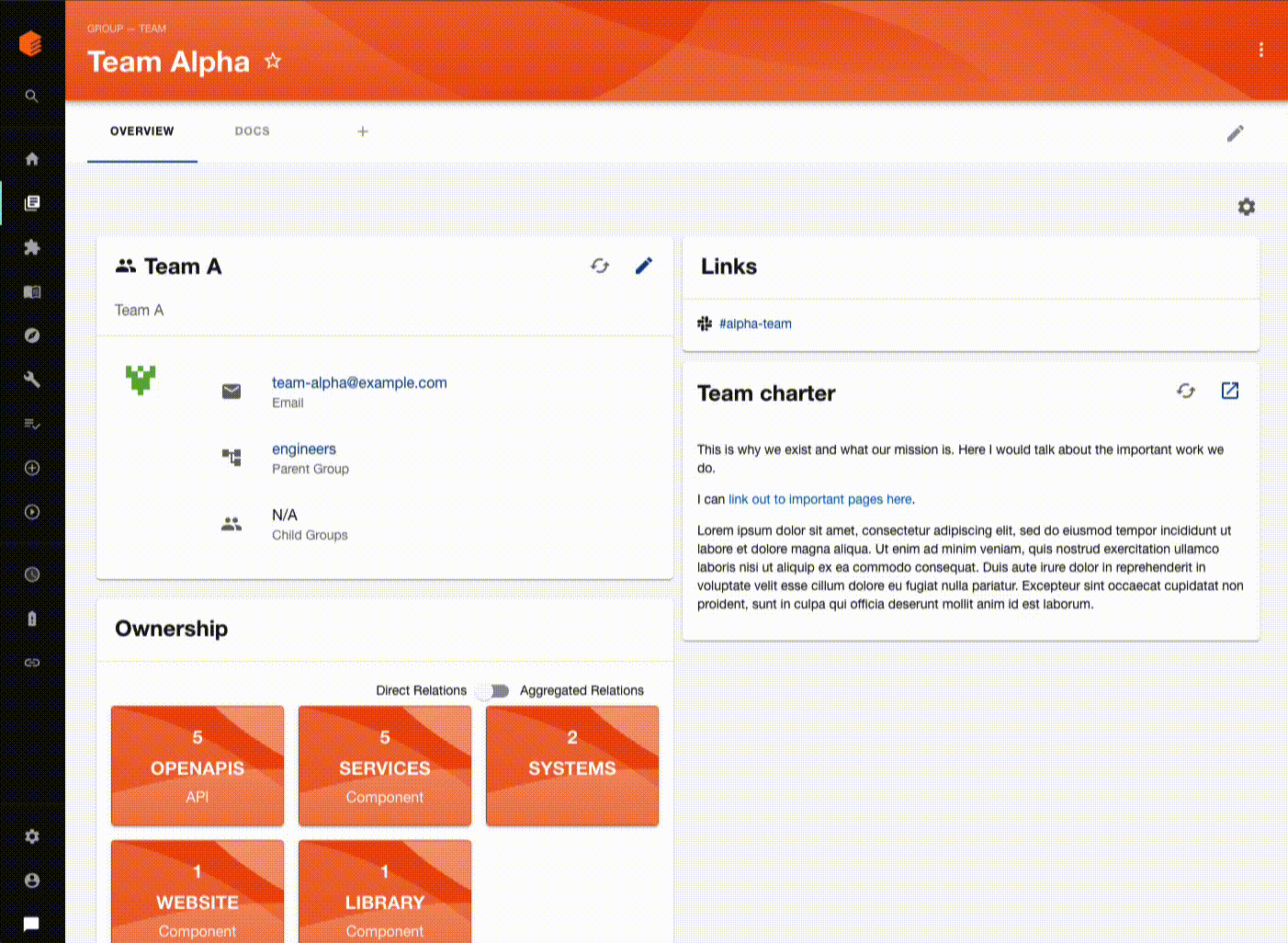Image resolution: width=1288 pixels, height=943 pixels.
Task: Open the 1 Website ownership card
Action: pyautogui.click(x=198, y=892)
